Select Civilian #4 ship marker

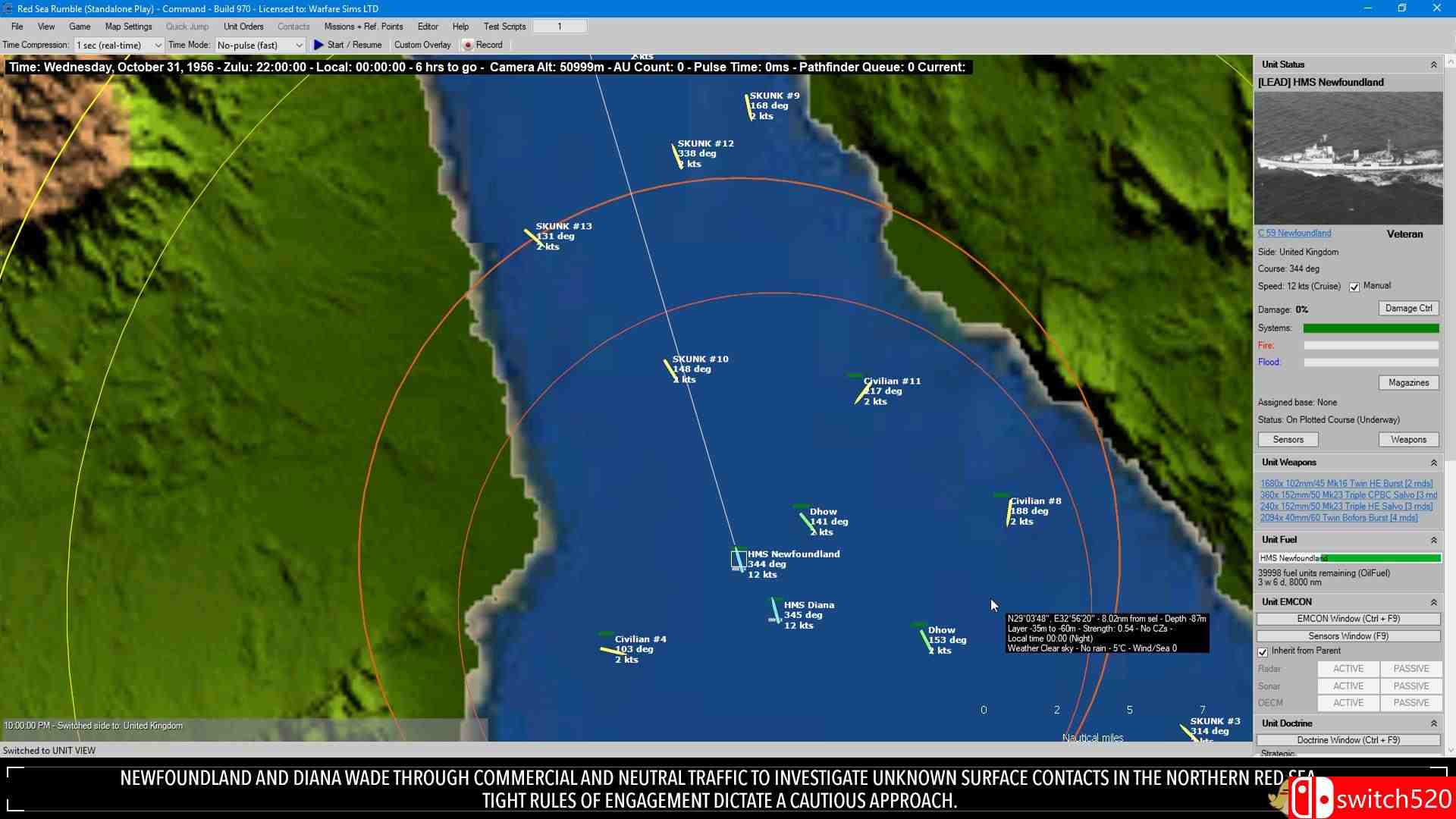[611, 650]
